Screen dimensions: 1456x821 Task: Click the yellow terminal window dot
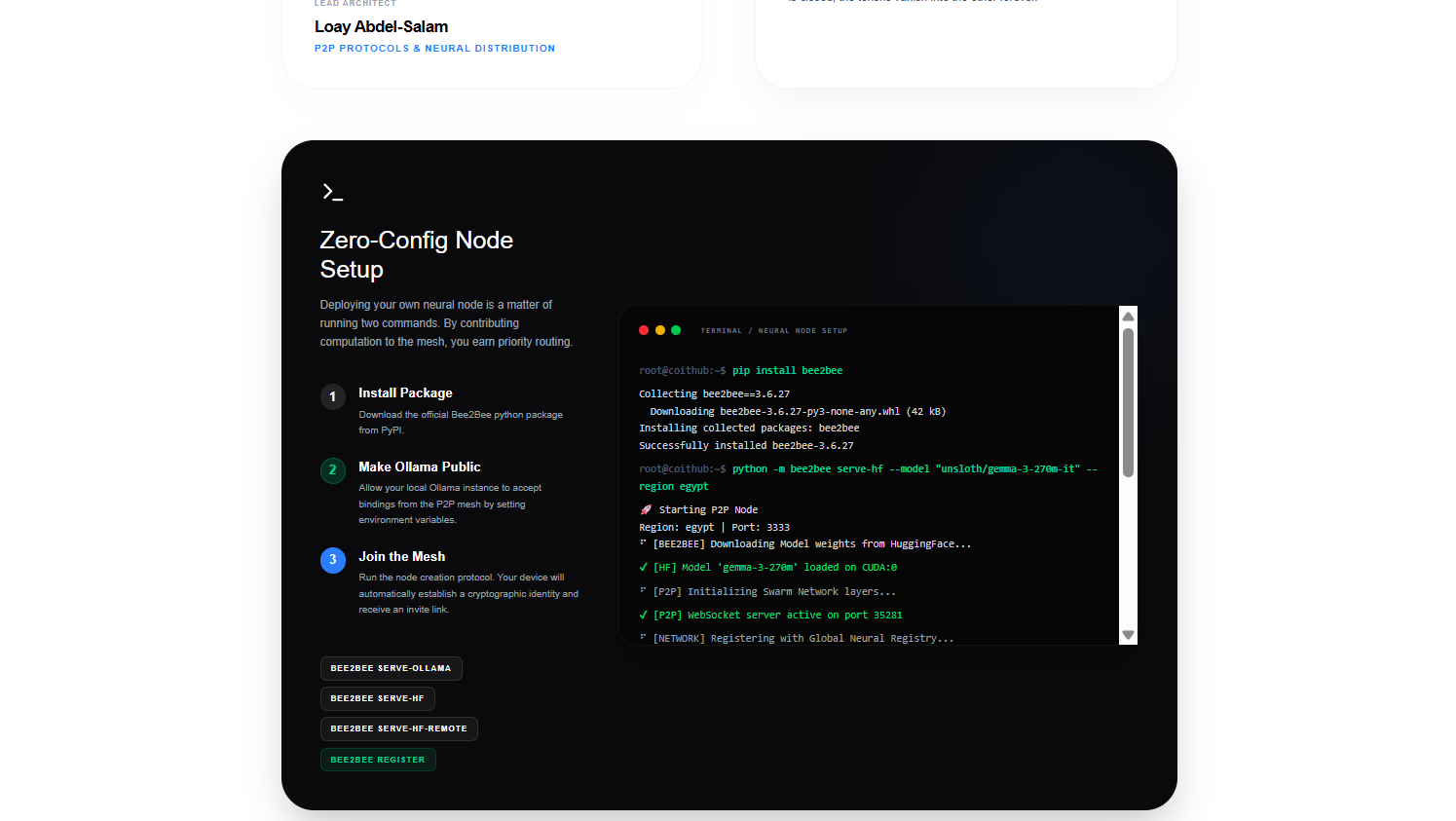tap(660, 330)
